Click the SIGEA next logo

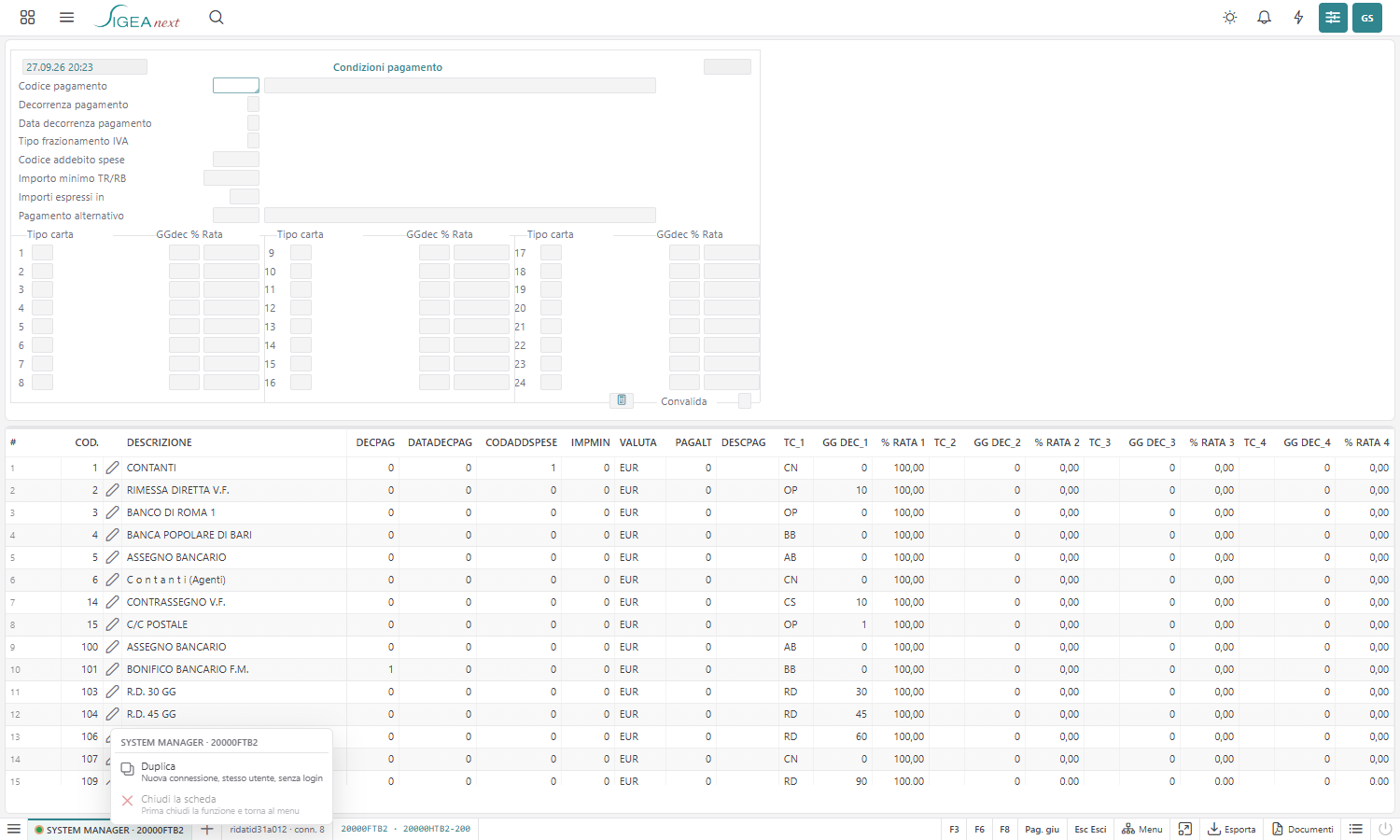137,18
